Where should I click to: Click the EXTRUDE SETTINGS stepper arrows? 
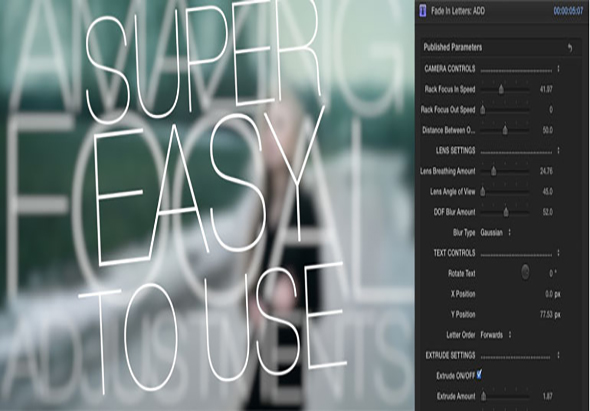[558, 355]
